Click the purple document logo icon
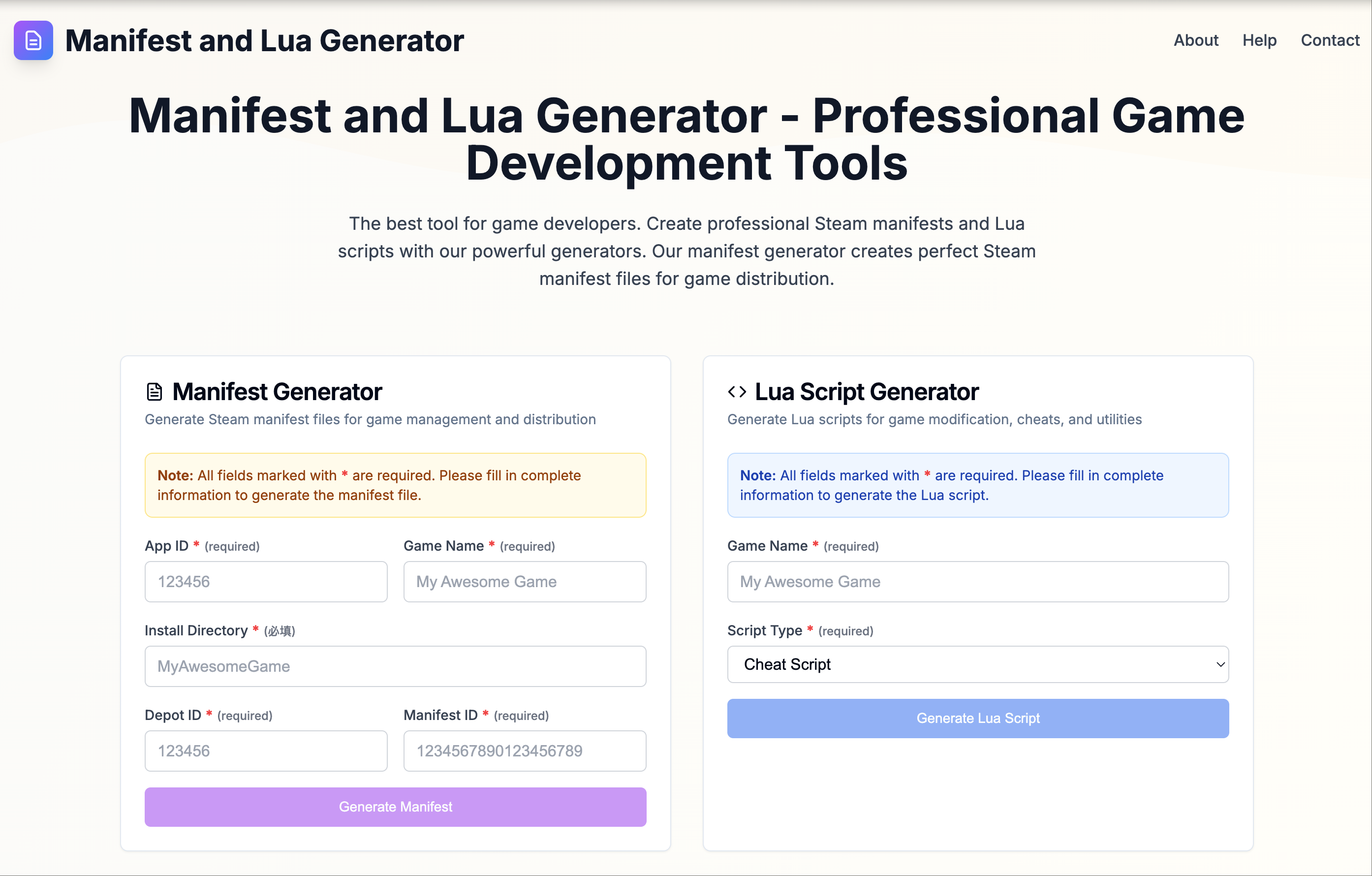The width and height of the screenshot is (1372, 876). pyautogui.click(x=33, y=40)
